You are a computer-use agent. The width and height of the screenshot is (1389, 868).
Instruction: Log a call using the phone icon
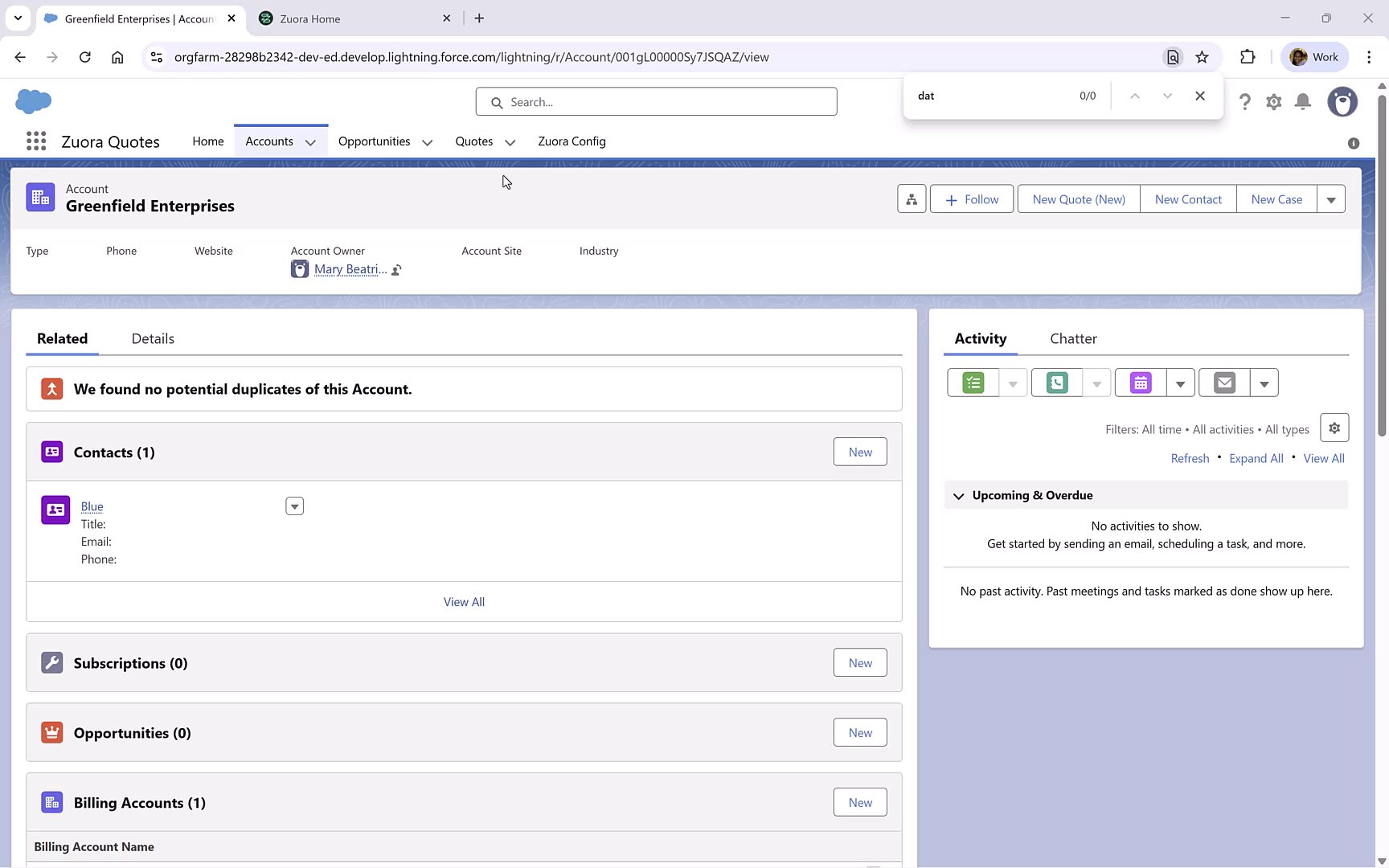[1055, 383]
